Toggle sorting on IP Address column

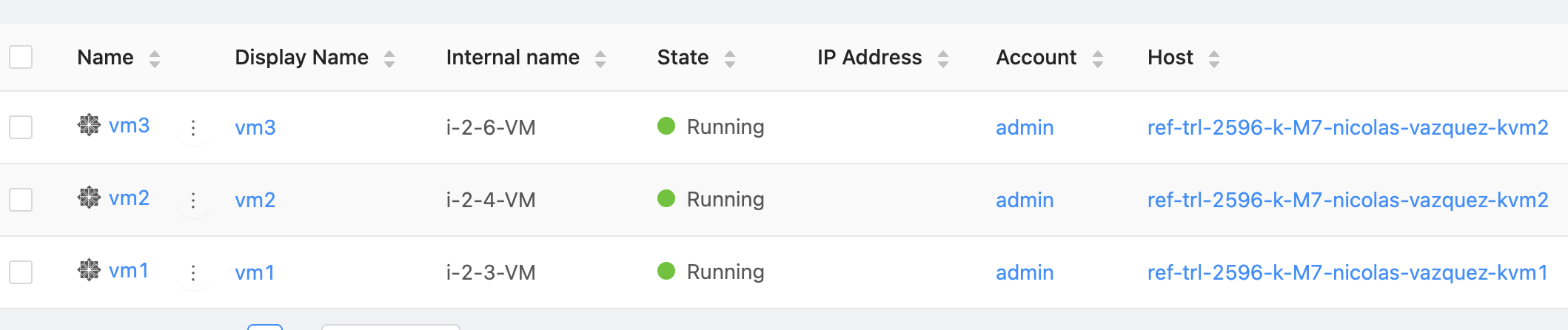coord(943,58)
